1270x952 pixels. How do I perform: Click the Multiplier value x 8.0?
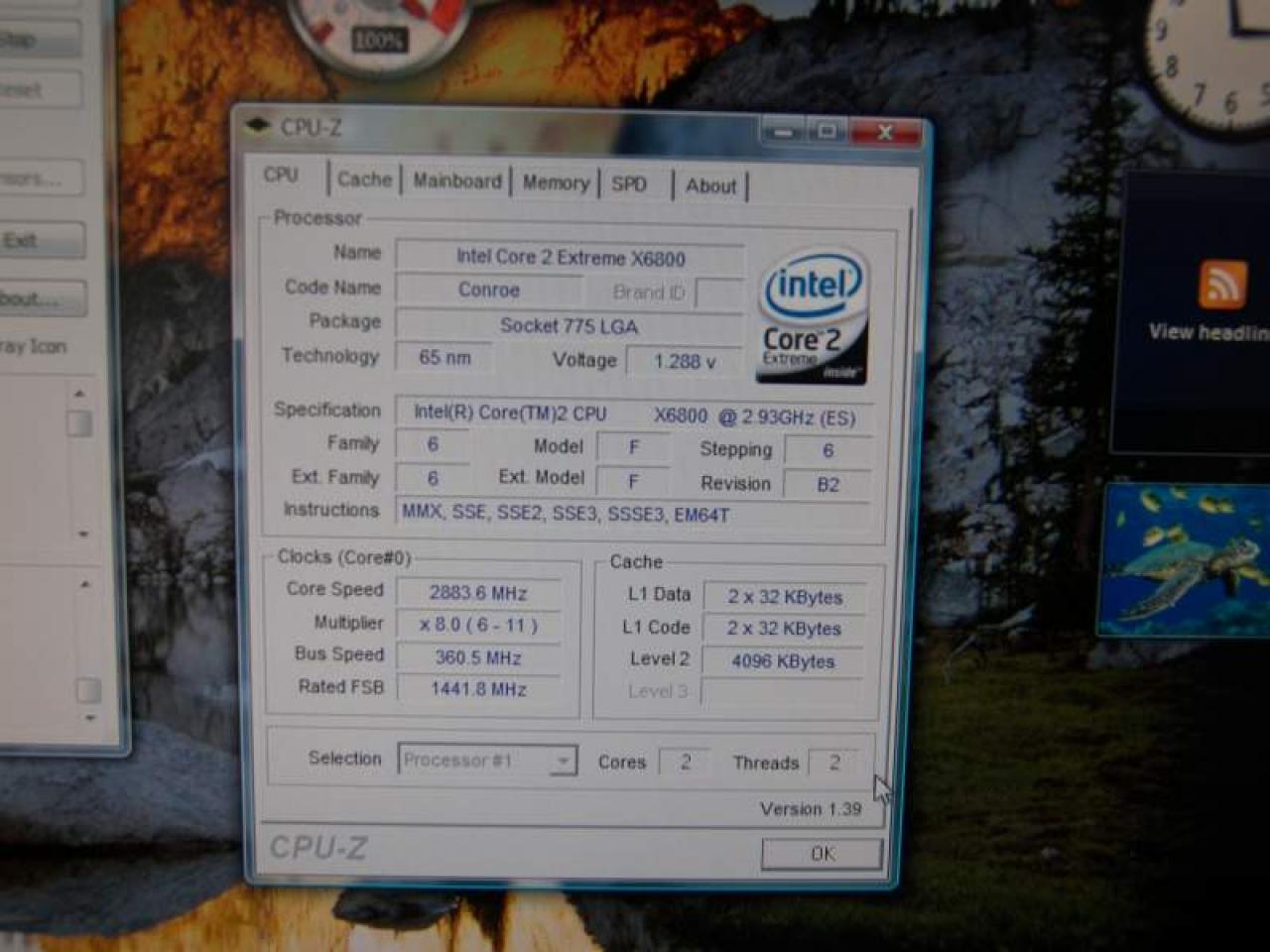(x=477, y=625)
